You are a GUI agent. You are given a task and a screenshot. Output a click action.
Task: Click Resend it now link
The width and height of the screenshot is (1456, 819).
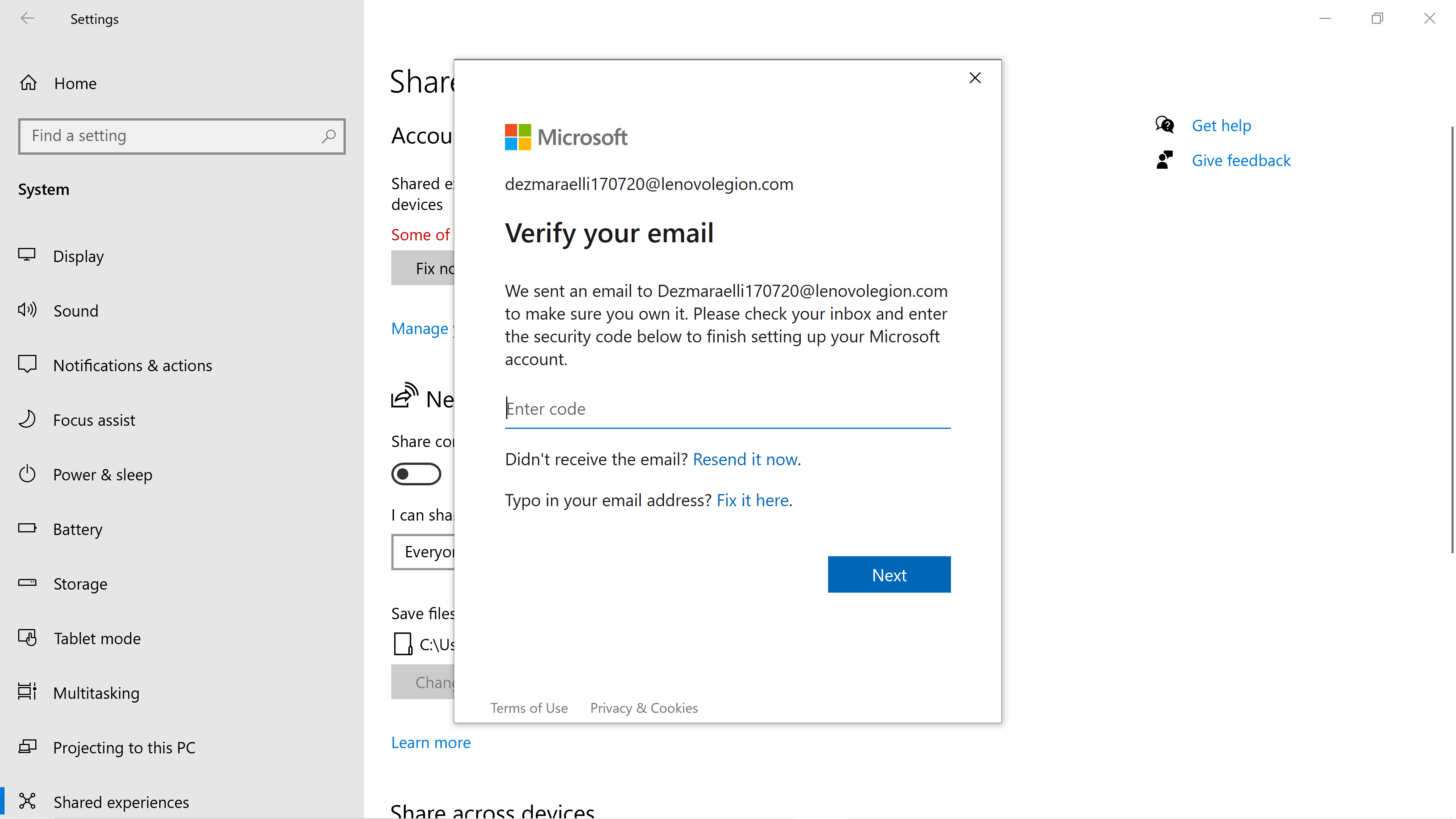pos(745,459)
